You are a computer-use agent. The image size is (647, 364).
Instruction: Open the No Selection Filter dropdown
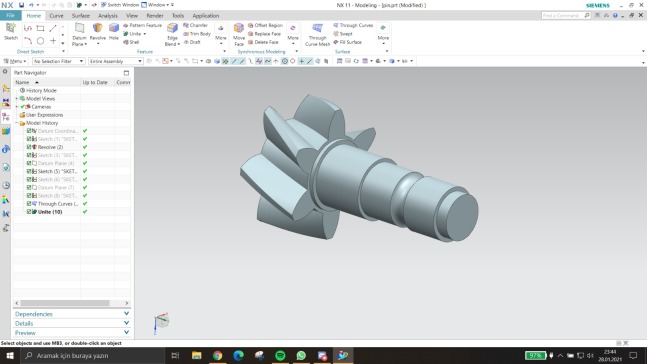click(x=58, y=61)
